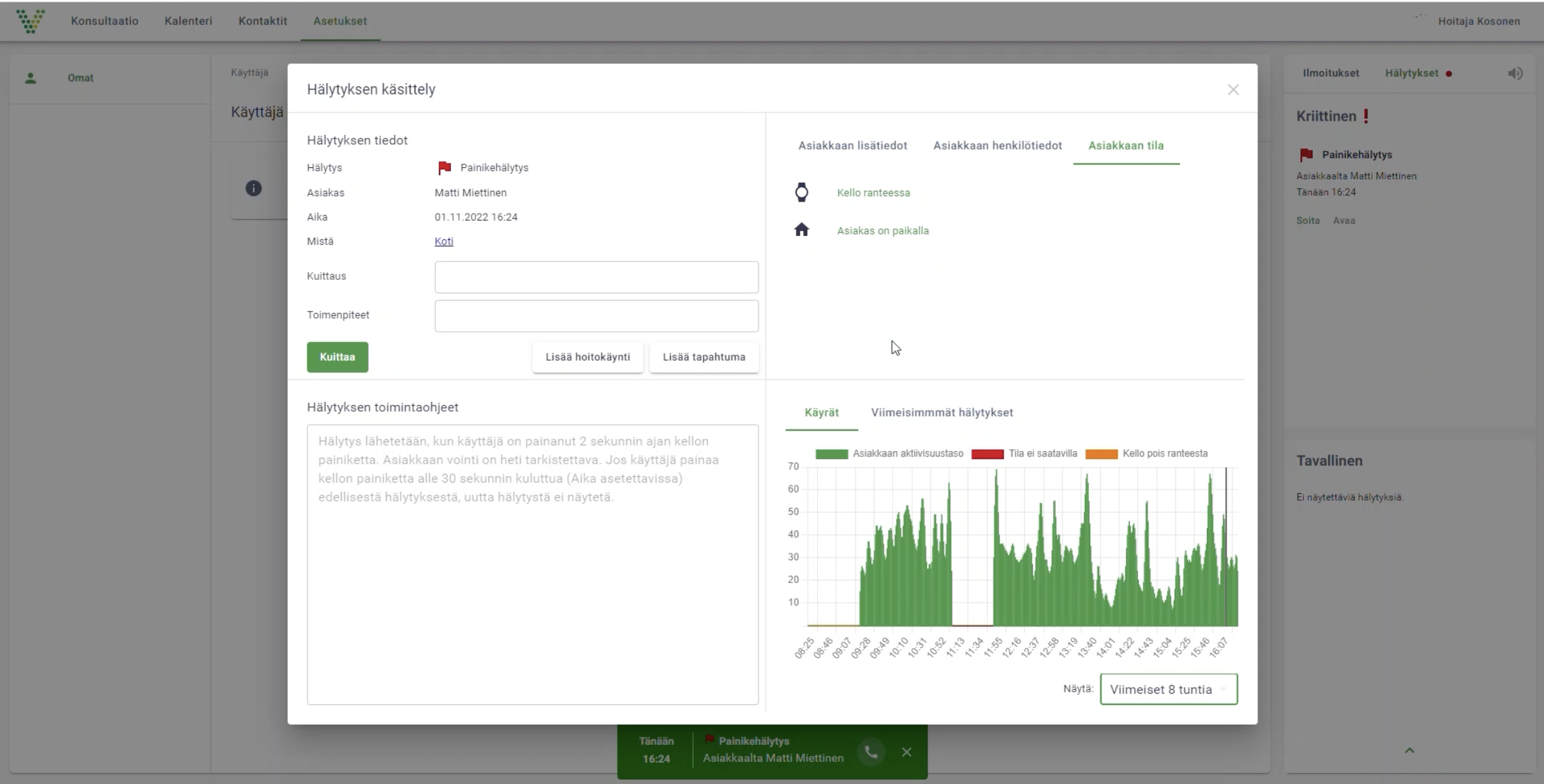
Task: Click the alert time 01.11.2022 16:24
Action: click(475, 217)
